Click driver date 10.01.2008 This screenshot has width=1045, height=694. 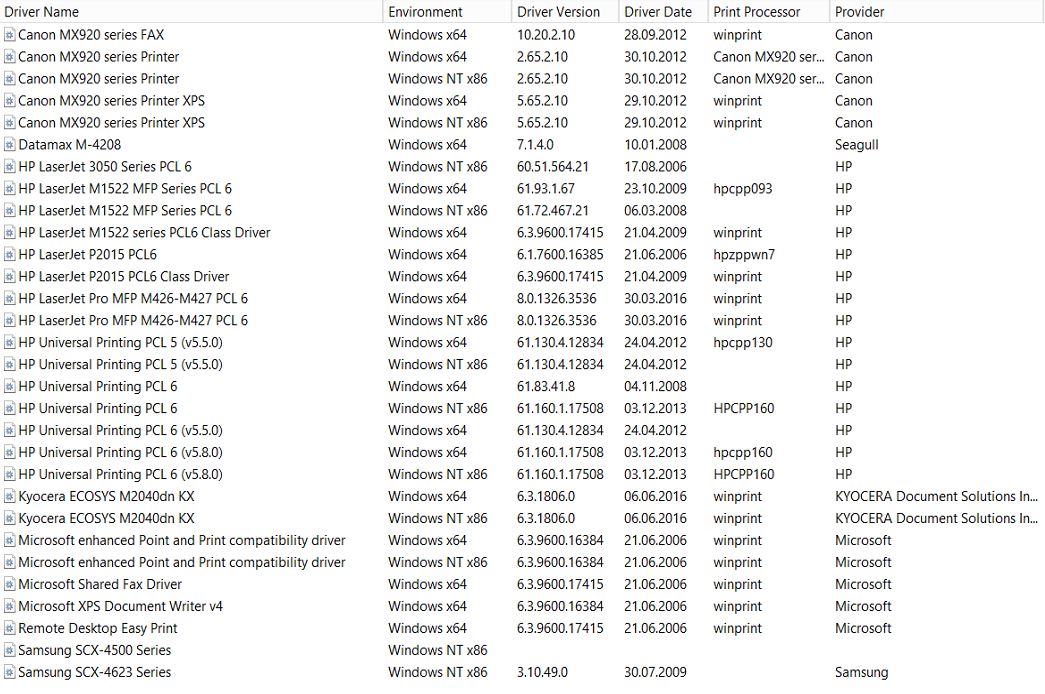pos(655,145)
